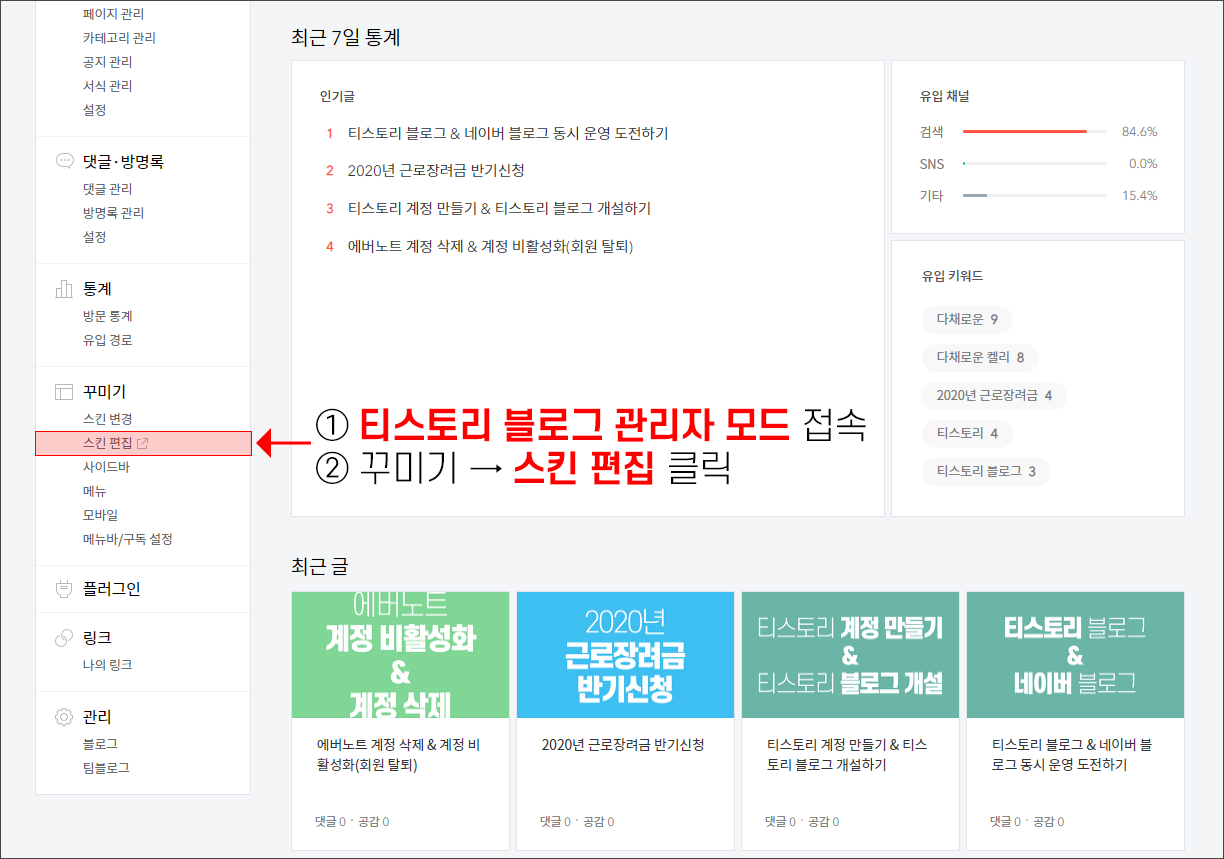Open 설정 under 댓글·방명록

(x=95, y=237)
